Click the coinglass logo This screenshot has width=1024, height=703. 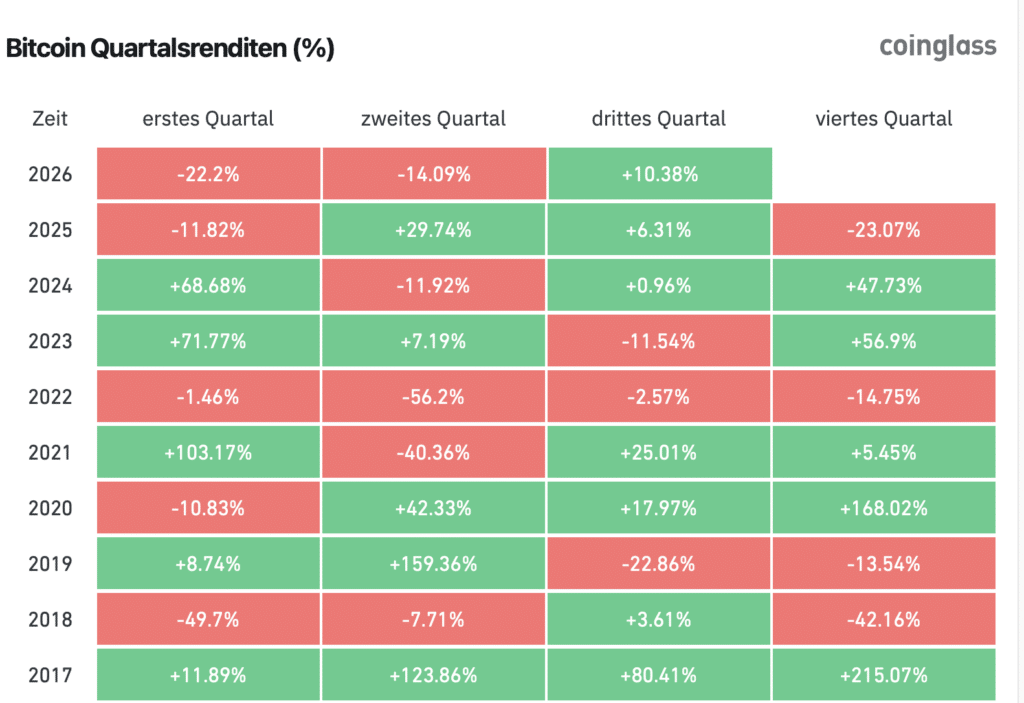(938, 47)
